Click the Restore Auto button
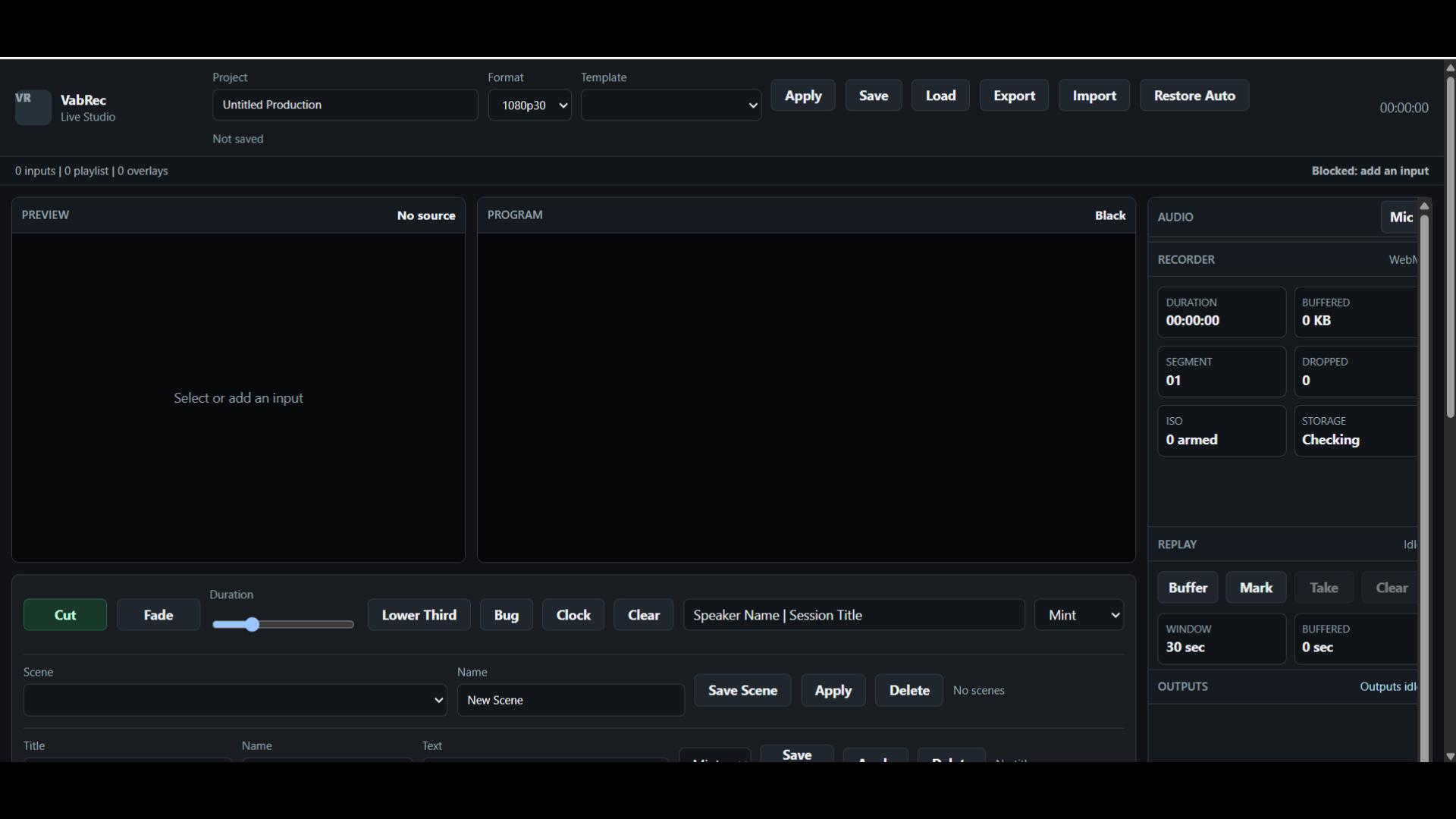Image resolution: width=1456 pixels, height=819 pixels. click(1194, 96)
